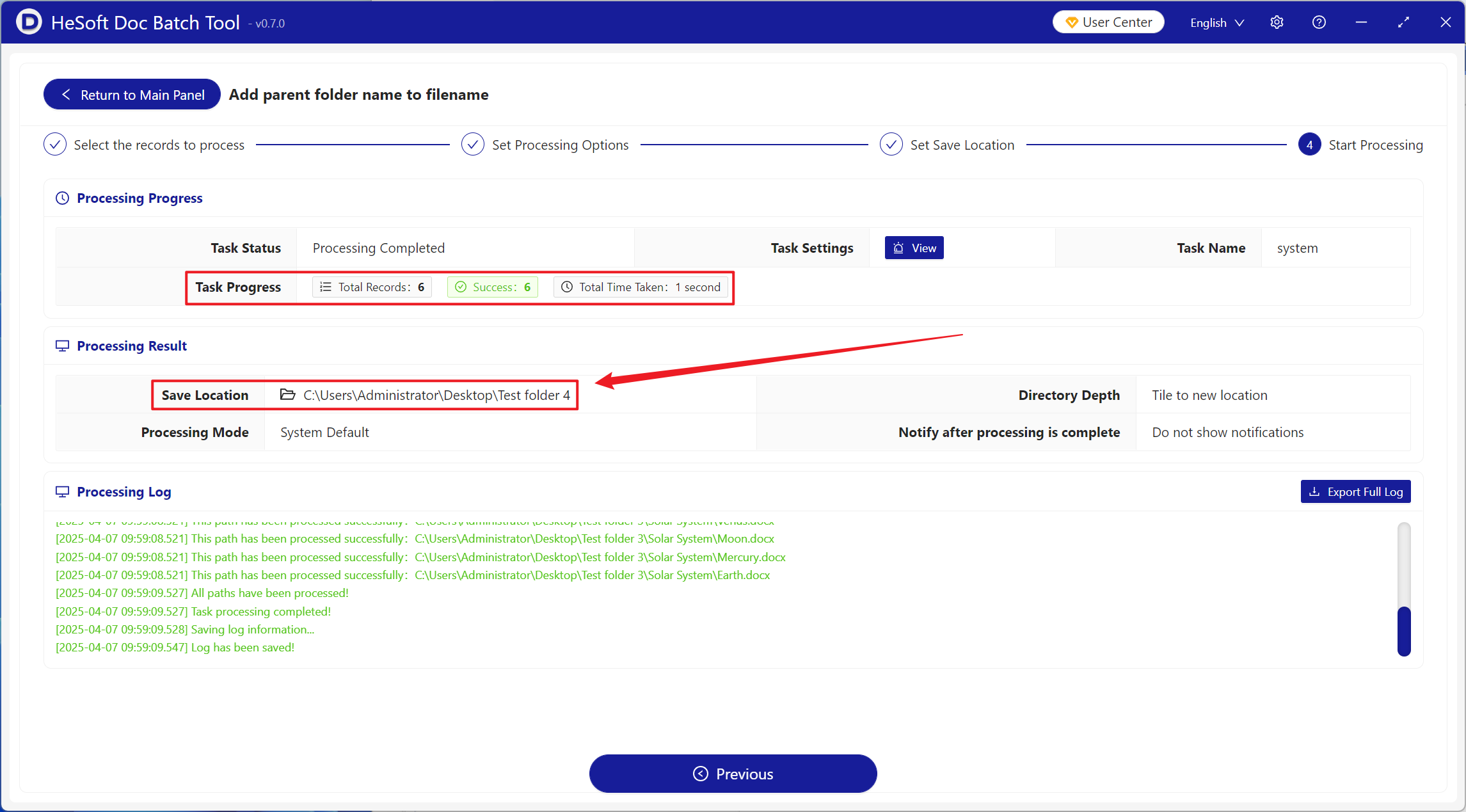The image size is (1466, 812).
Task: Click the help question mark icon
Action: (1319, 22)
